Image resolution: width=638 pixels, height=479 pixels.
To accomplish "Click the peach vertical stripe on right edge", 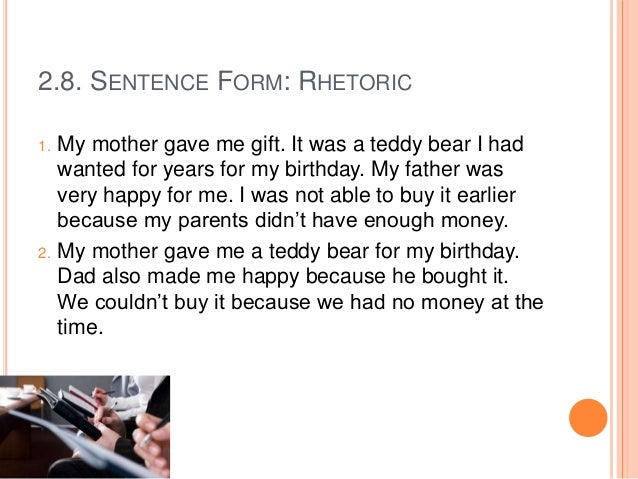I will (x=627, y=239).
